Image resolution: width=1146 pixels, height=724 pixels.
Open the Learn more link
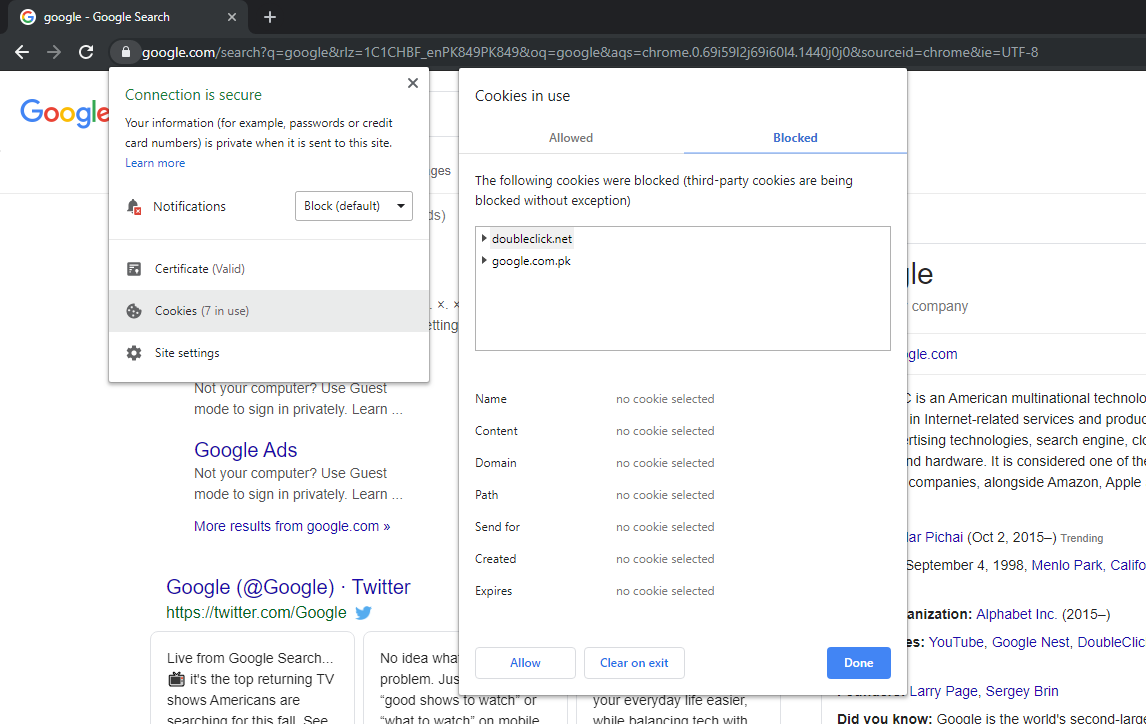(x=155, y=163)
